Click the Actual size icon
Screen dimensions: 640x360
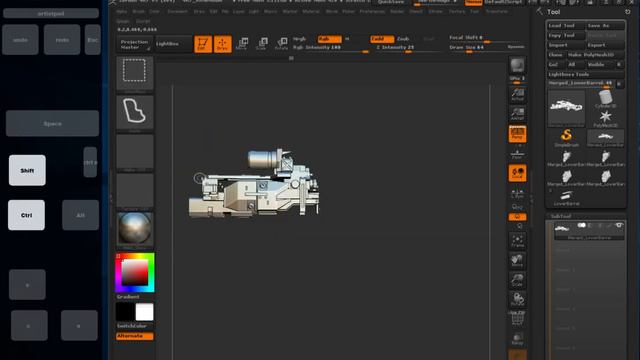click(x=517, y=94)
